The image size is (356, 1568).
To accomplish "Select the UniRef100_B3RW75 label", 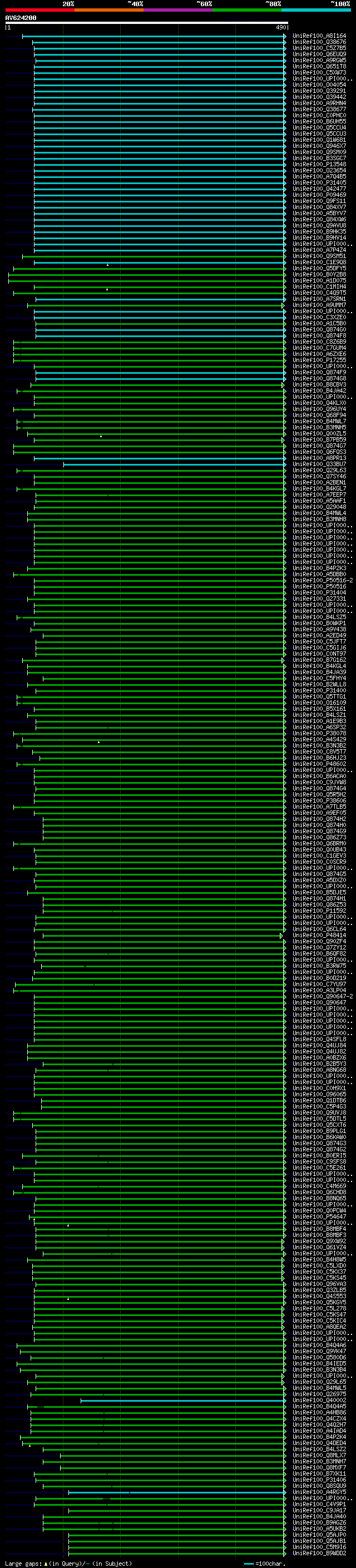I will click(319, 966).
